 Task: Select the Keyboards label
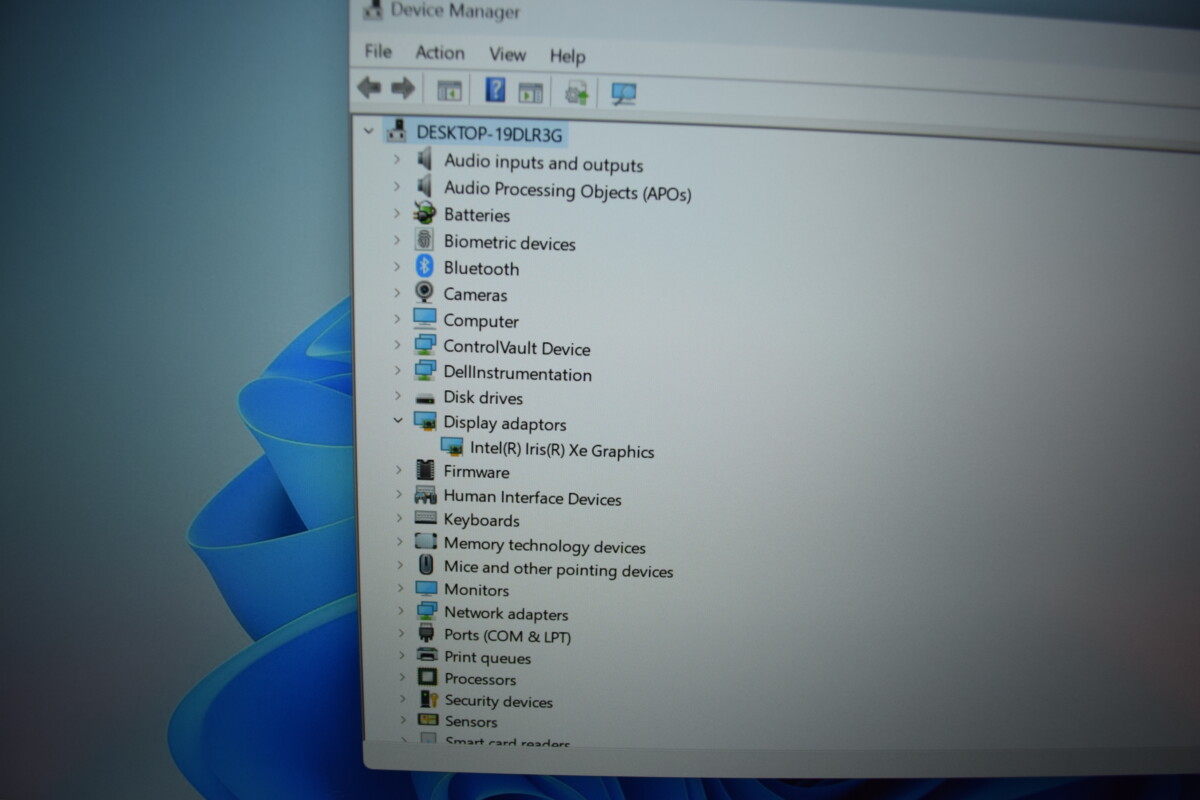coord(482,520)
